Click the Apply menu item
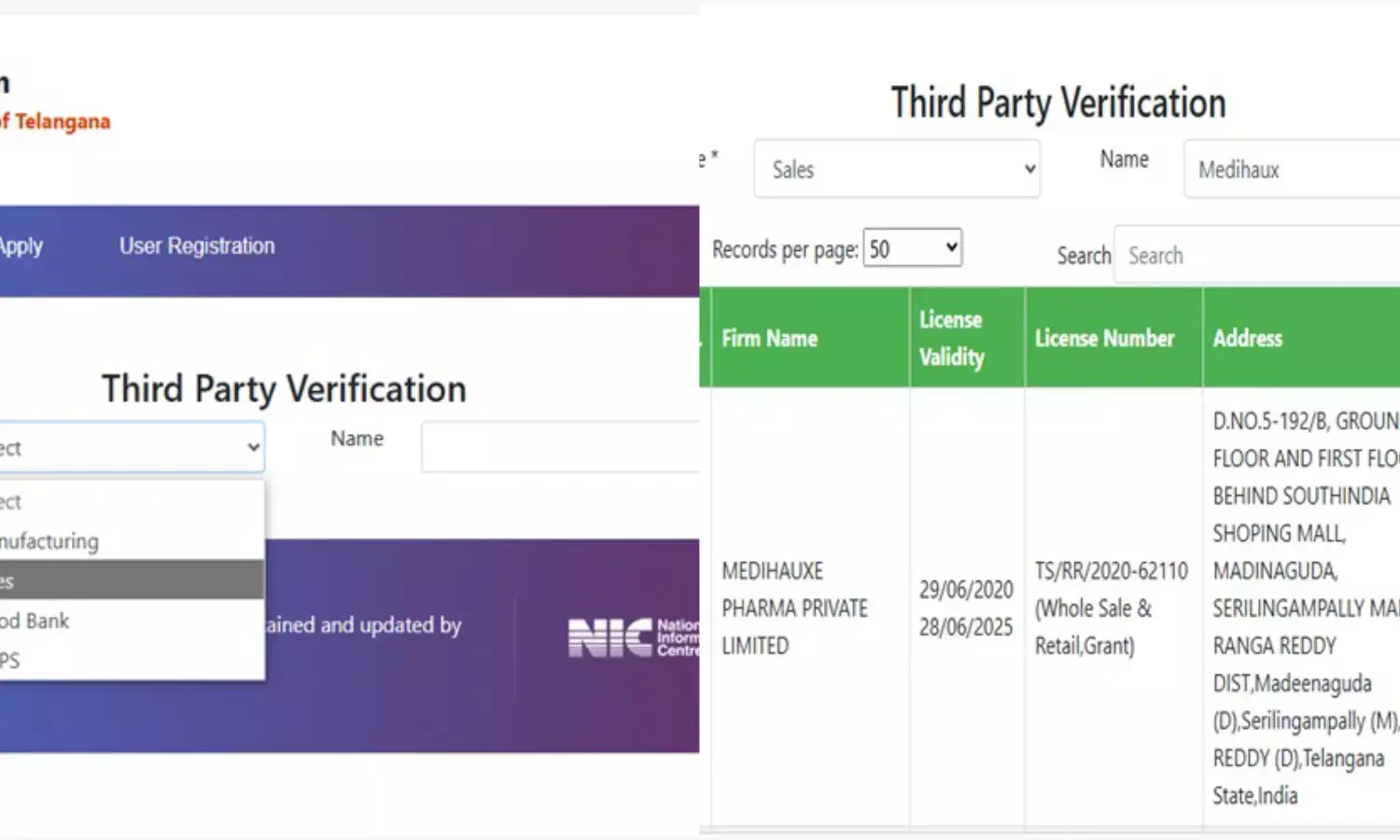Viewport: 1400px width, 840px height. click(21, 245)
